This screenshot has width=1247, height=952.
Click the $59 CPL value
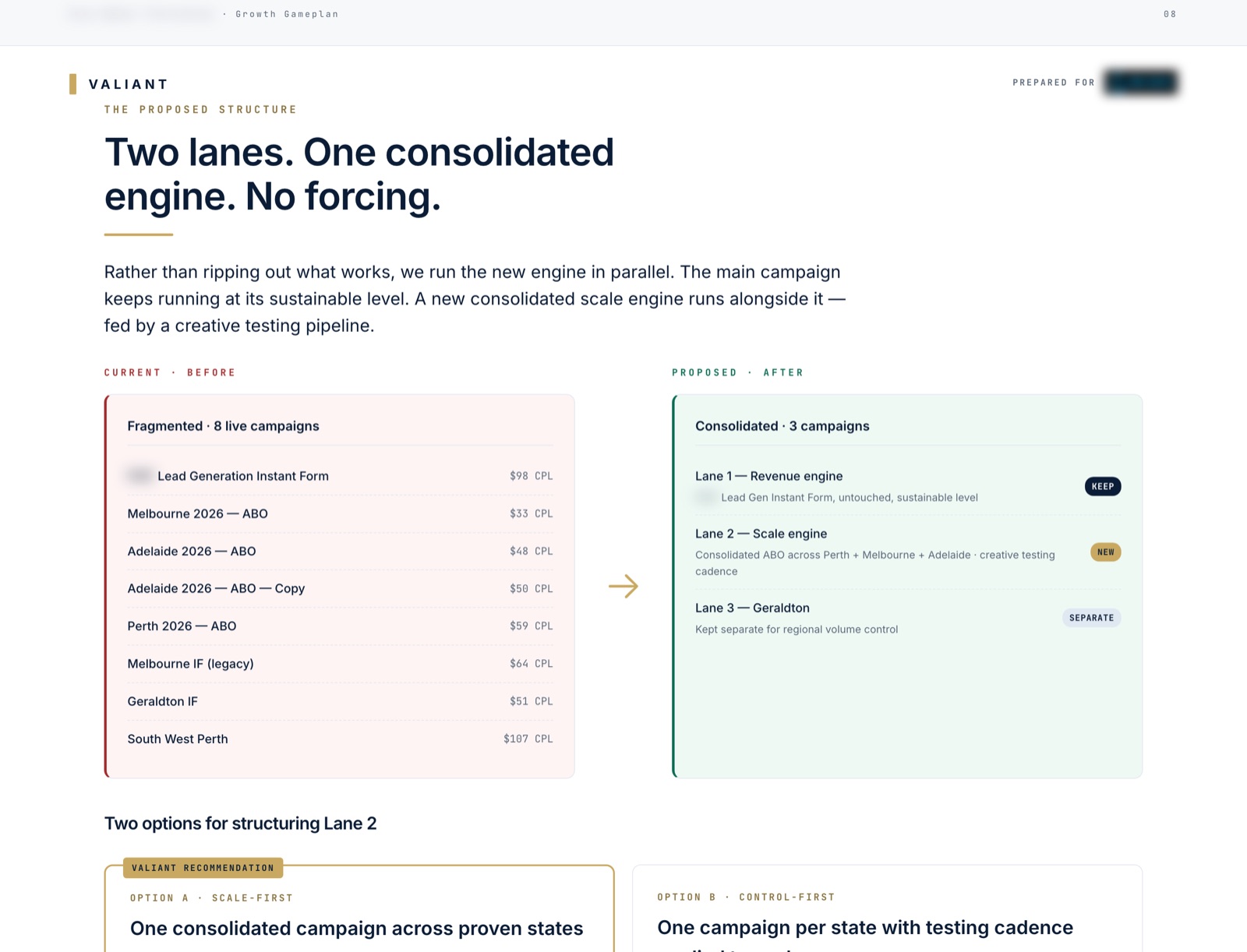(x=532, y=626)
